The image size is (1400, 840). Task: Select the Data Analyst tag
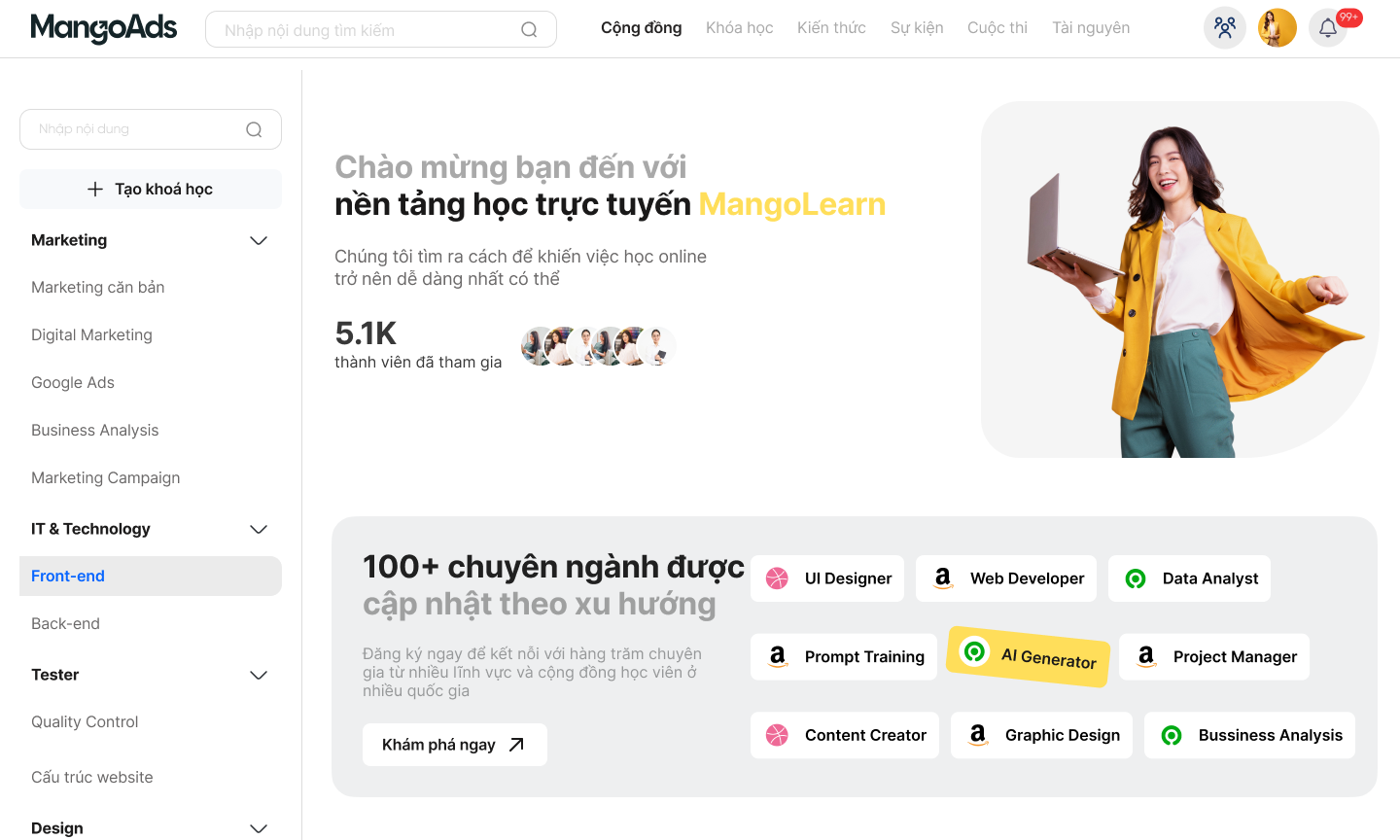point(1189,578)
